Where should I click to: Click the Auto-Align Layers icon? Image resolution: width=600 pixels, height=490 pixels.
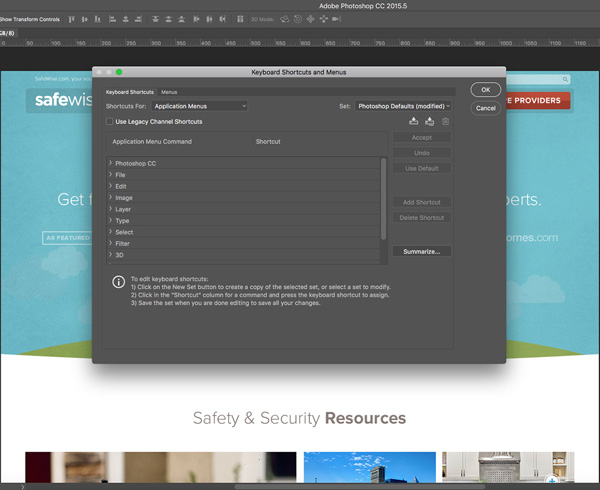tap(240, 19)
